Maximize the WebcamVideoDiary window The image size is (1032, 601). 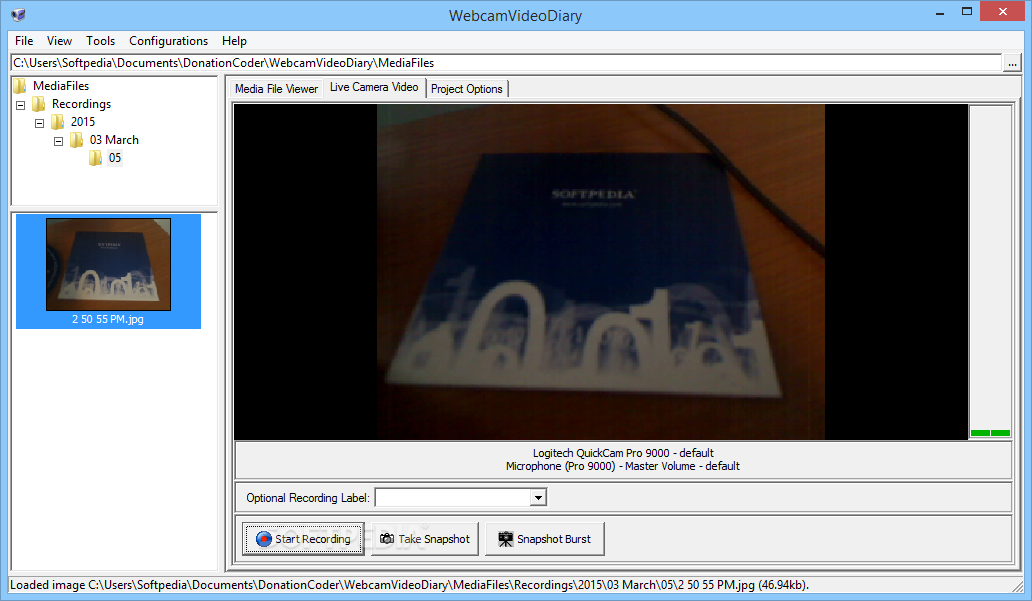[x=967, y=11]
